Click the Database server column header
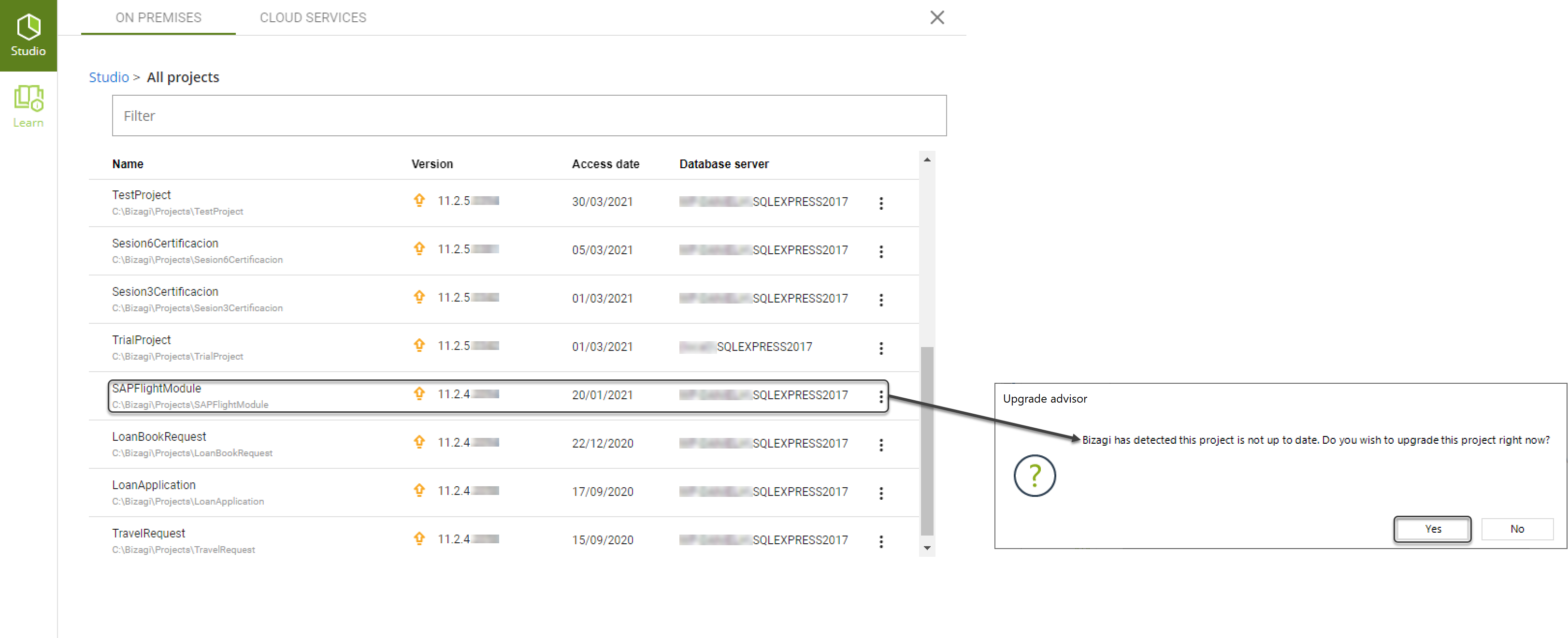The width and height of the screenshot is (1568, 638). coord(724,164)
